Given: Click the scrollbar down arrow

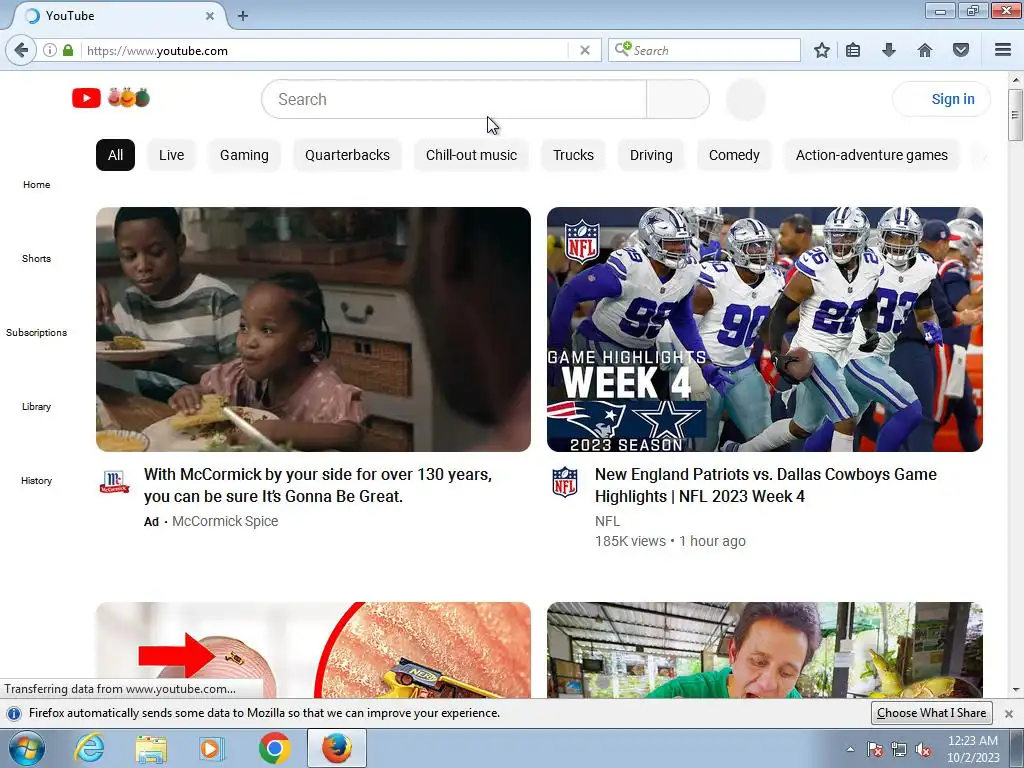Looking at the screenshot, I should 1015,690.
